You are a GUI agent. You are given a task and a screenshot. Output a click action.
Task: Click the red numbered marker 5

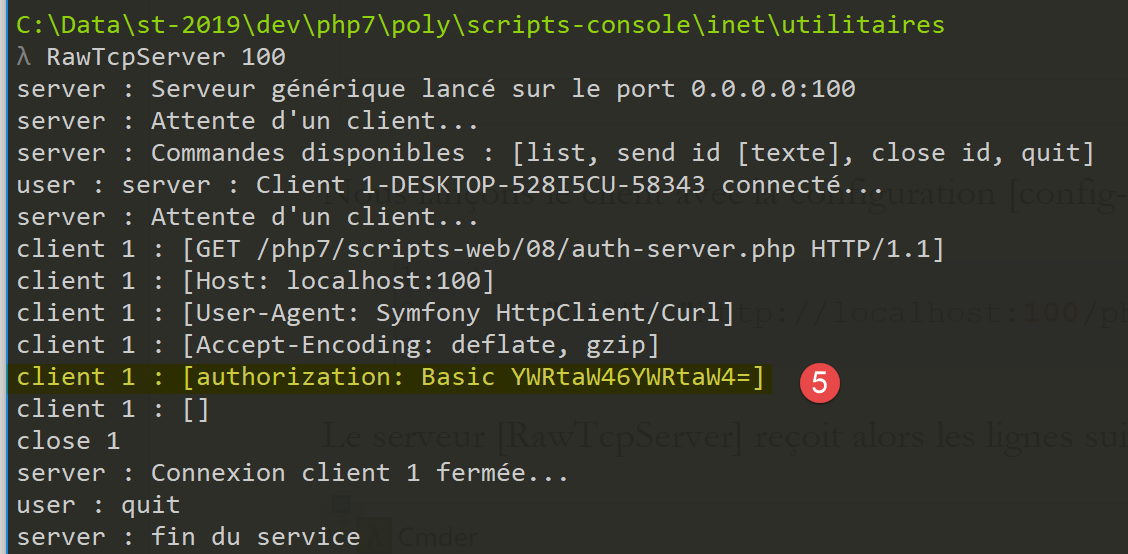pyautogui.click(x=819, y=383)
